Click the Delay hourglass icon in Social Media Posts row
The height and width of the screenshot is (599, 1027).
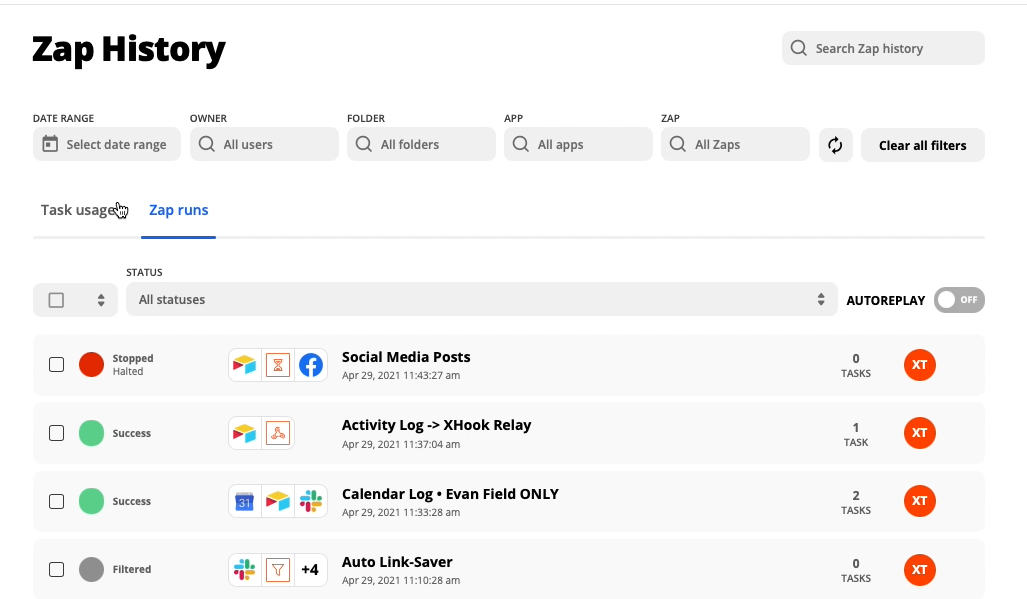[278, 365]
